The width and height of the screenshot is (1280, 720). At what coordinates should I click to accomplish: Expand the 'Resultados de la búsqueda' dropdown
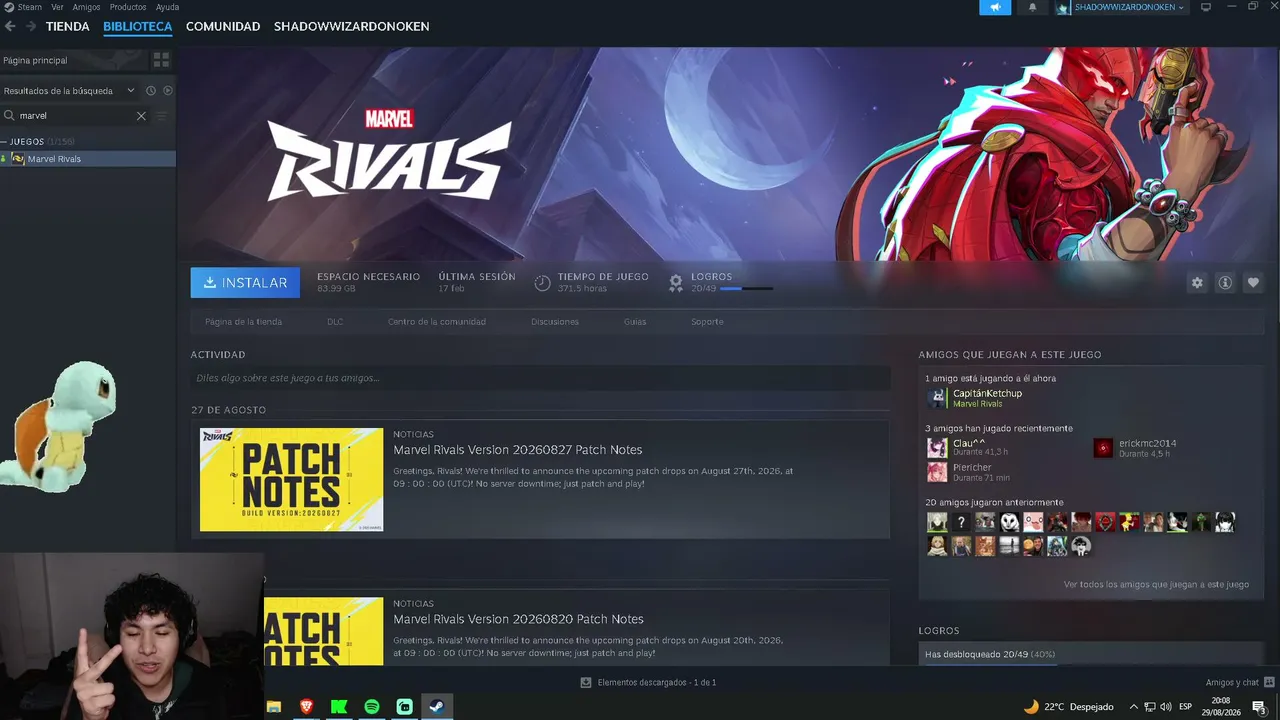(x=130, y=90)
